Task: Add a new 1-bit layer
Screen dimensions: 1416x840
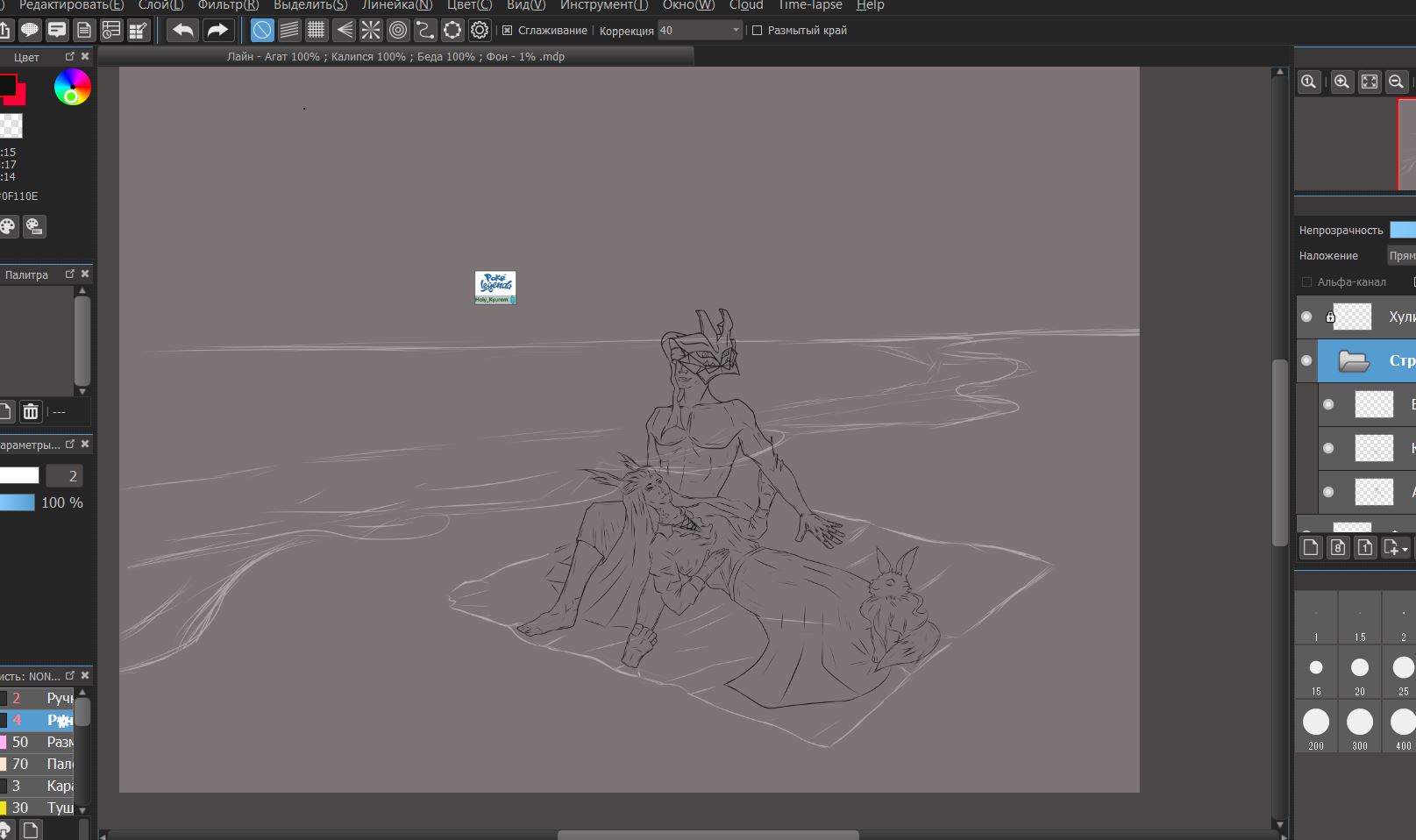Action: point(1365,548)
